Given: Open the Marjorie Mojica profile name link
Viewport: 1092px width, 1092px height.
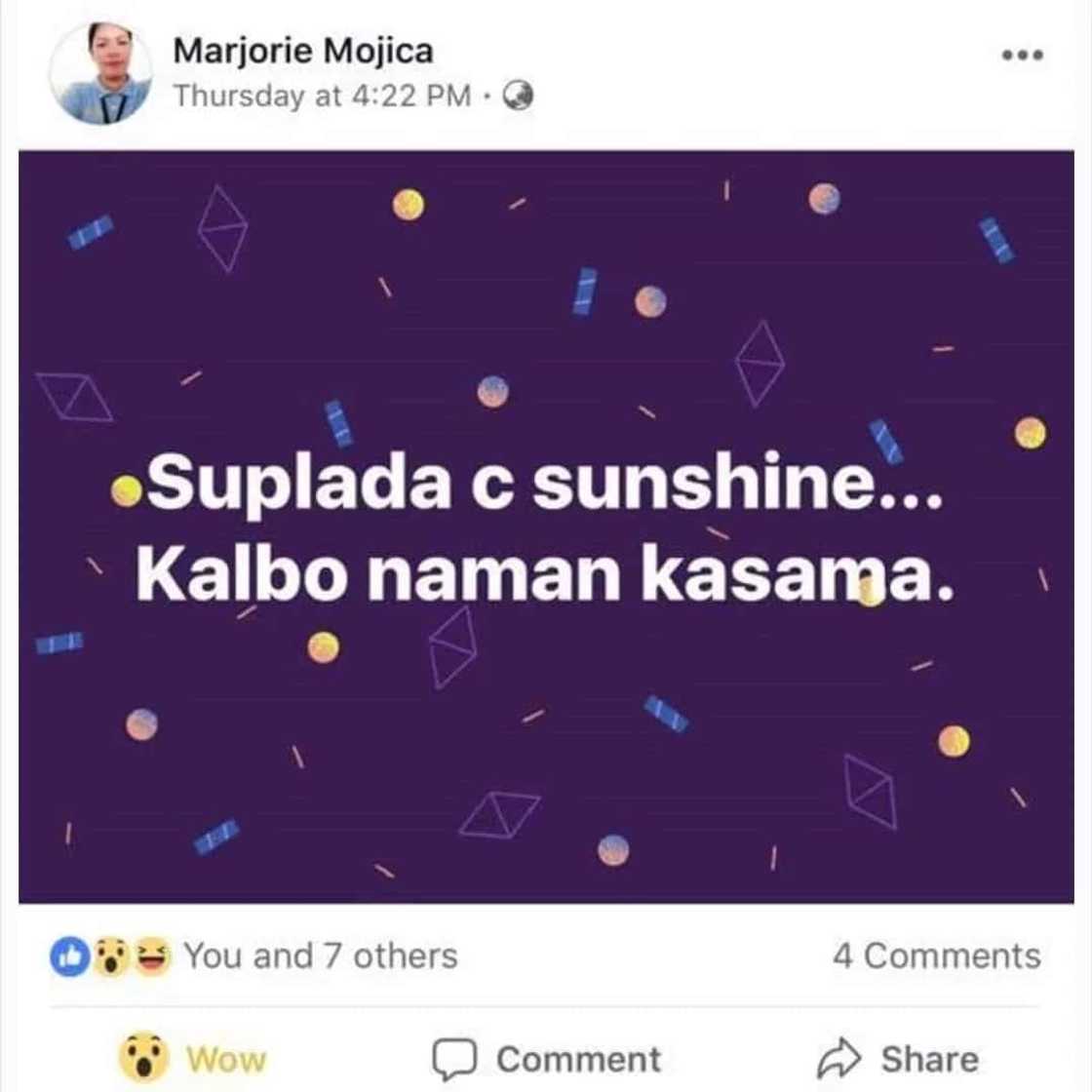Looking at the screenshot, I should pyautogui.click(x=303, y=51).
